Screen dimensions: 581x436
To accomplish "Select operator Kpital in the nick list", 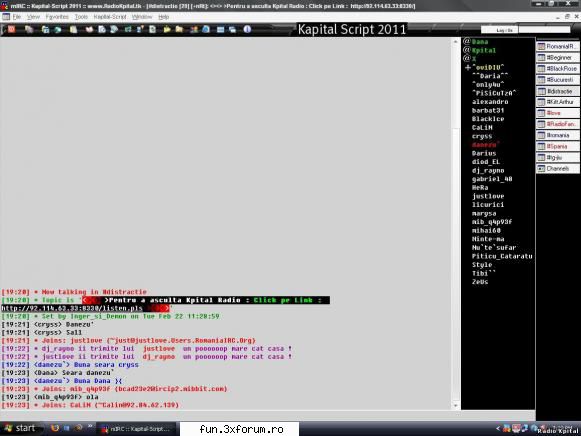I will [484, 50].
